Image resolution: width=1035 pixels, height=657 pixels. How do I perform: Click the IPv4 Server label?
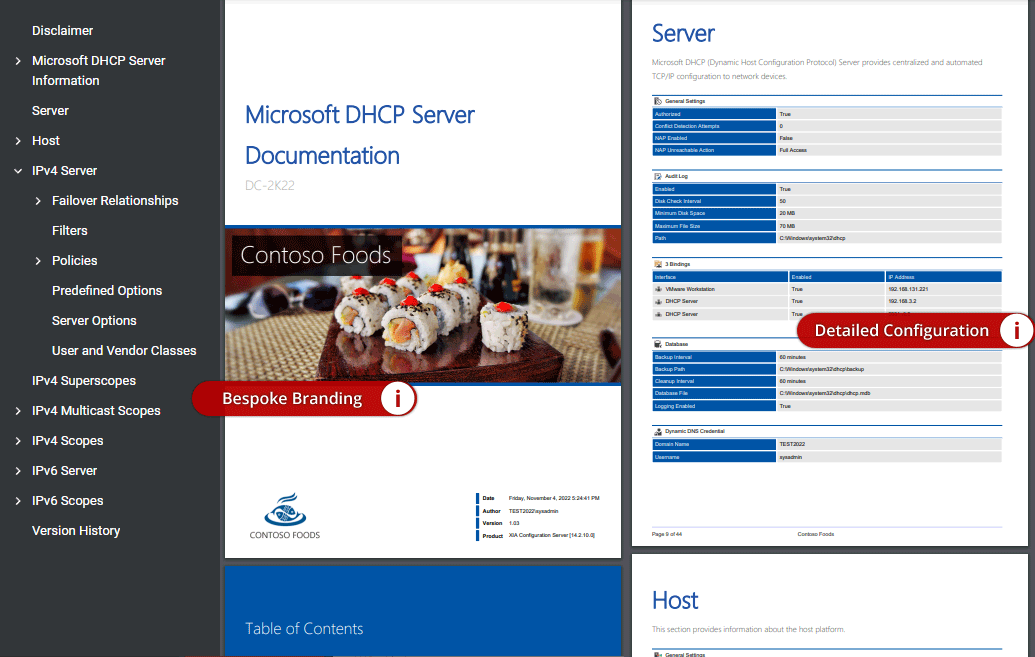[x=64, y=170]
